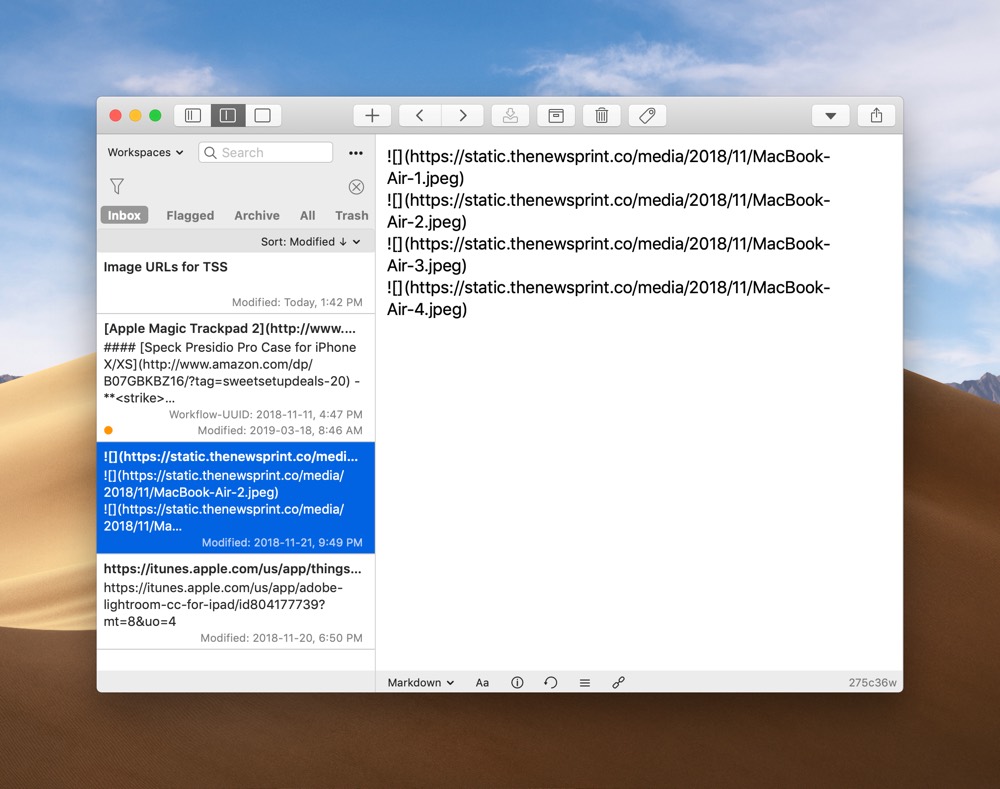This screenshot has height=789, width=1000.
Task: Show draft list and editor layout
Action: pyautogui.click(x=228, y=115)
